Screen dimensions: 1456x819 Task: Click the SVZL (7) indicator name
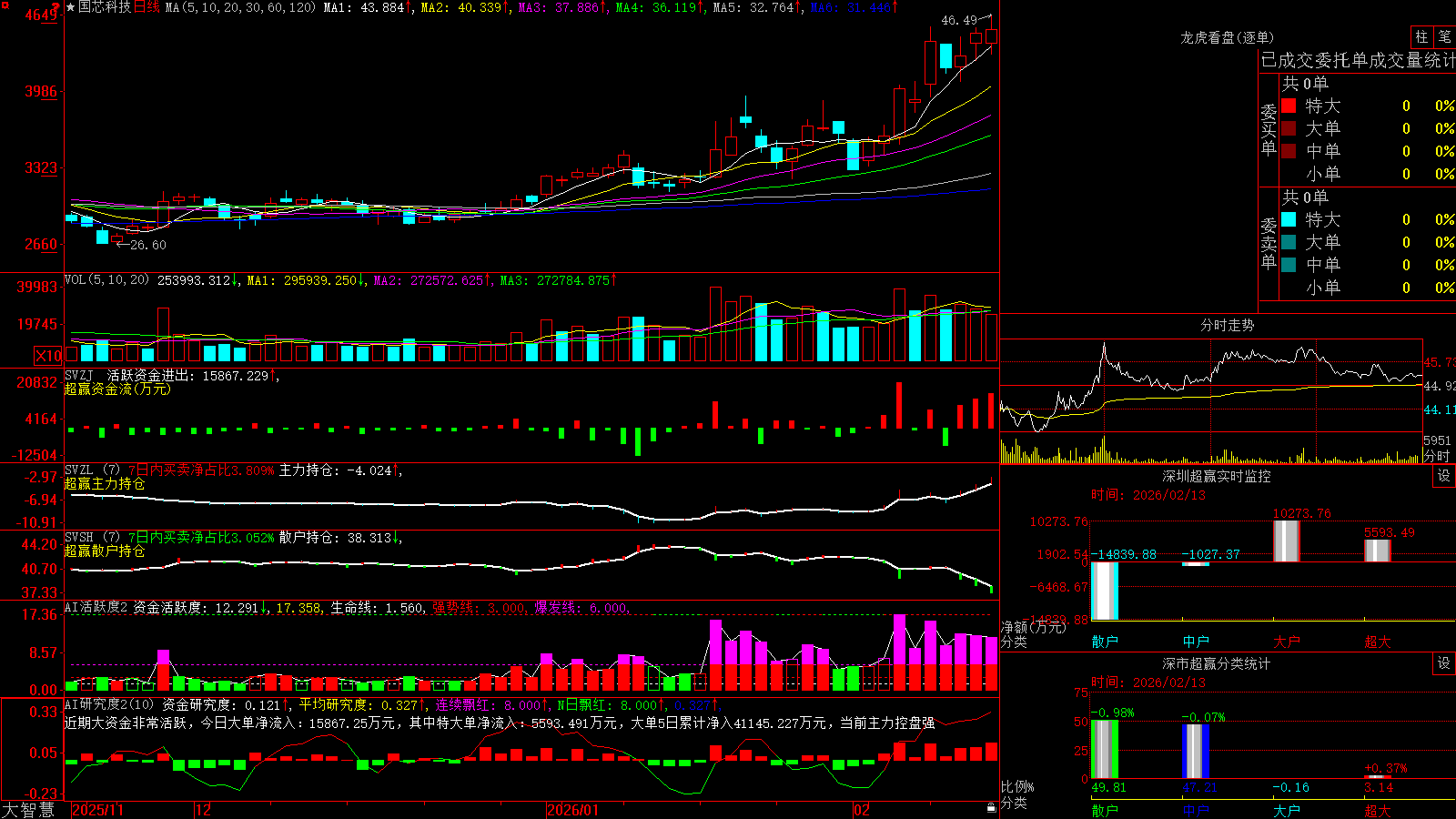click(x=92, y=470)
